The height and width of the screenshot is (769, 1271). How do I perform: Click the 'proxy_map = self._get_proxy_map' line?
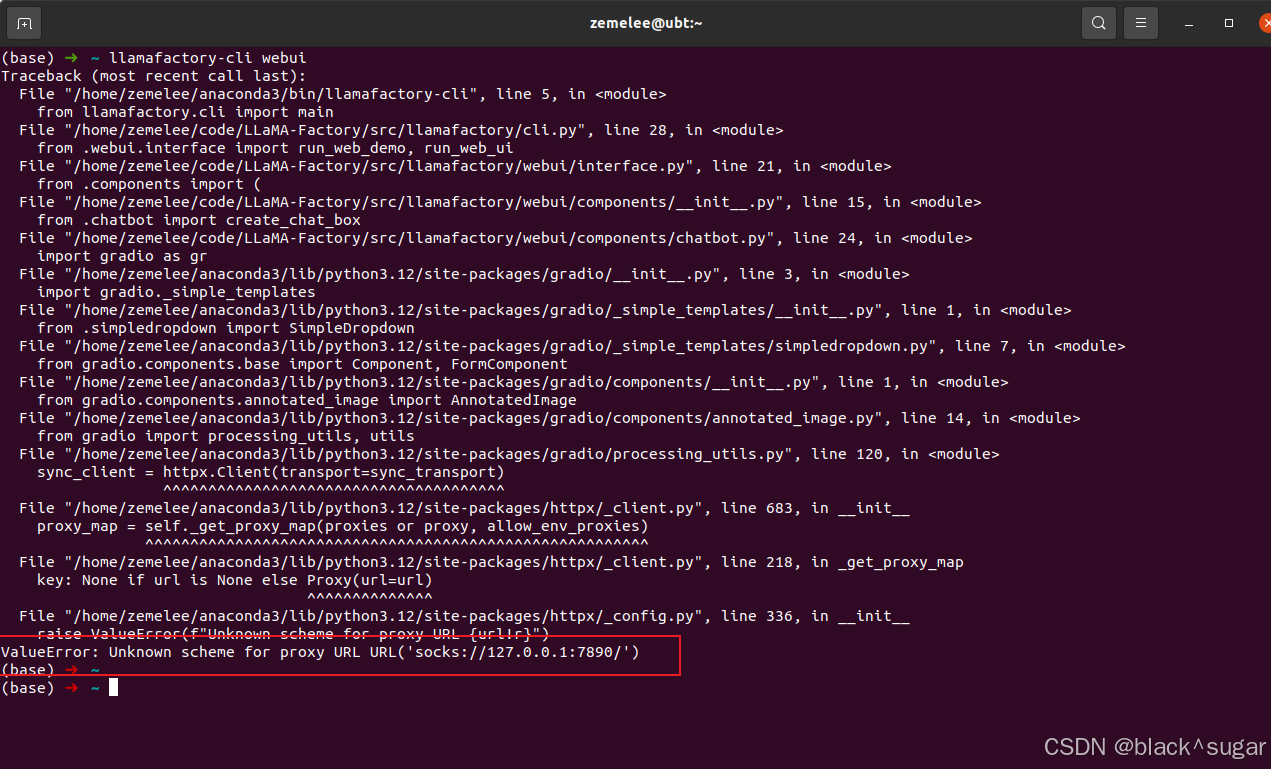pyautogui.click(x=343, y=526)
